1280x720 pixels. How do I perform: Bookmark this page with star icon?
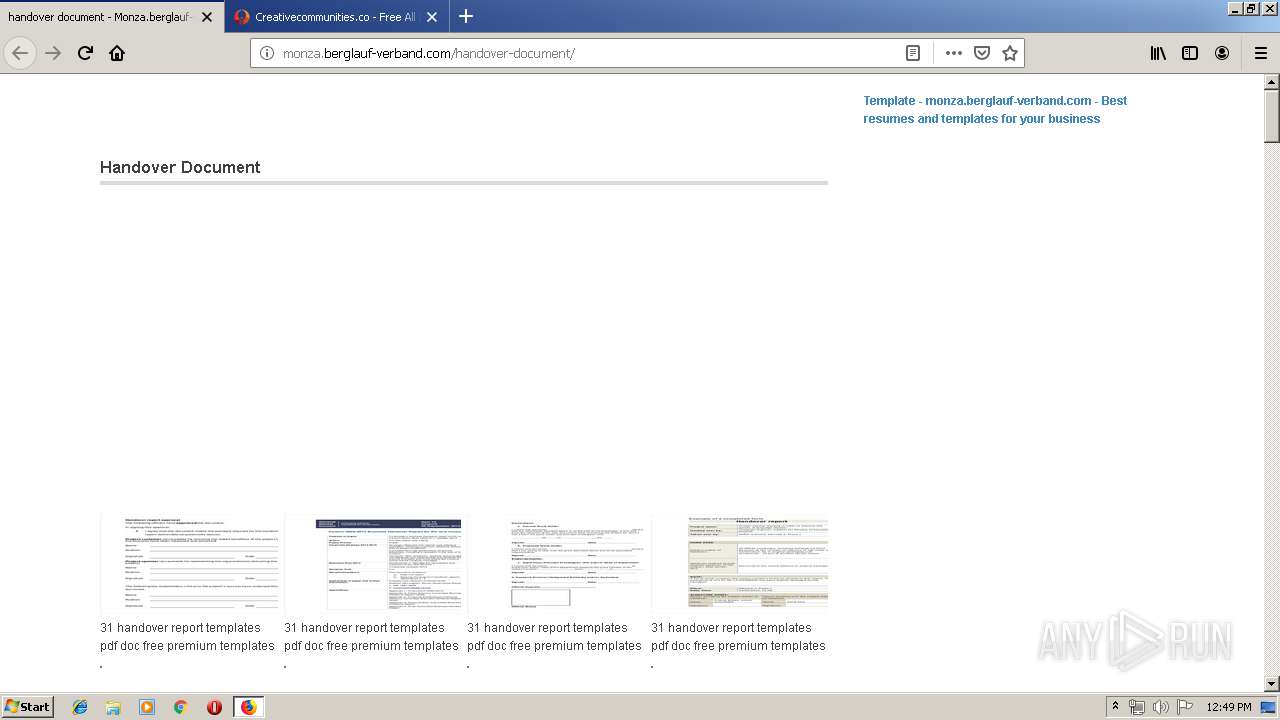tap(1010, 53)
